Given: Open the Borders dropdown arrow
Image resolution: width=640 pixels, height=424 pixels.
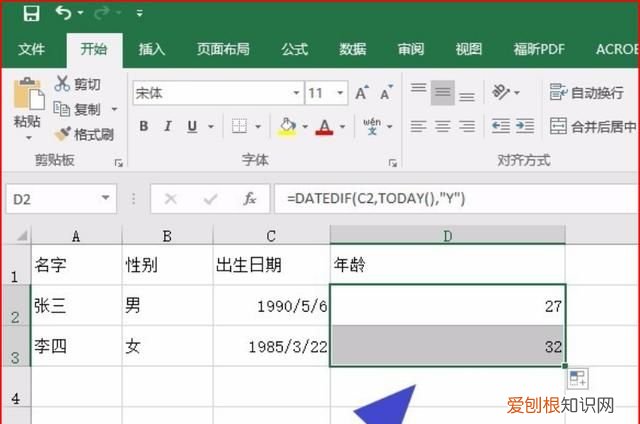Looking at the screenshot, I should pyautogui.click(x=258, y=127).
